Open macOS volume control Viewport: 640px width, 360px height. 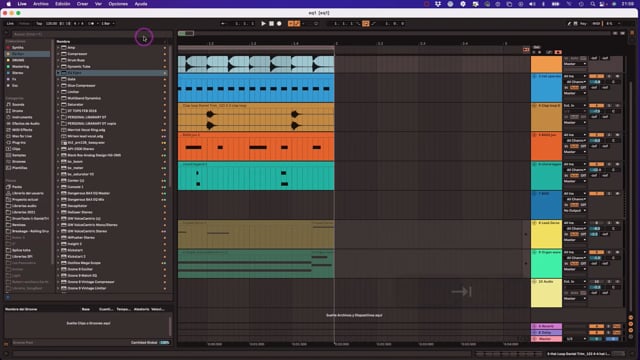[x=532, y=4]
